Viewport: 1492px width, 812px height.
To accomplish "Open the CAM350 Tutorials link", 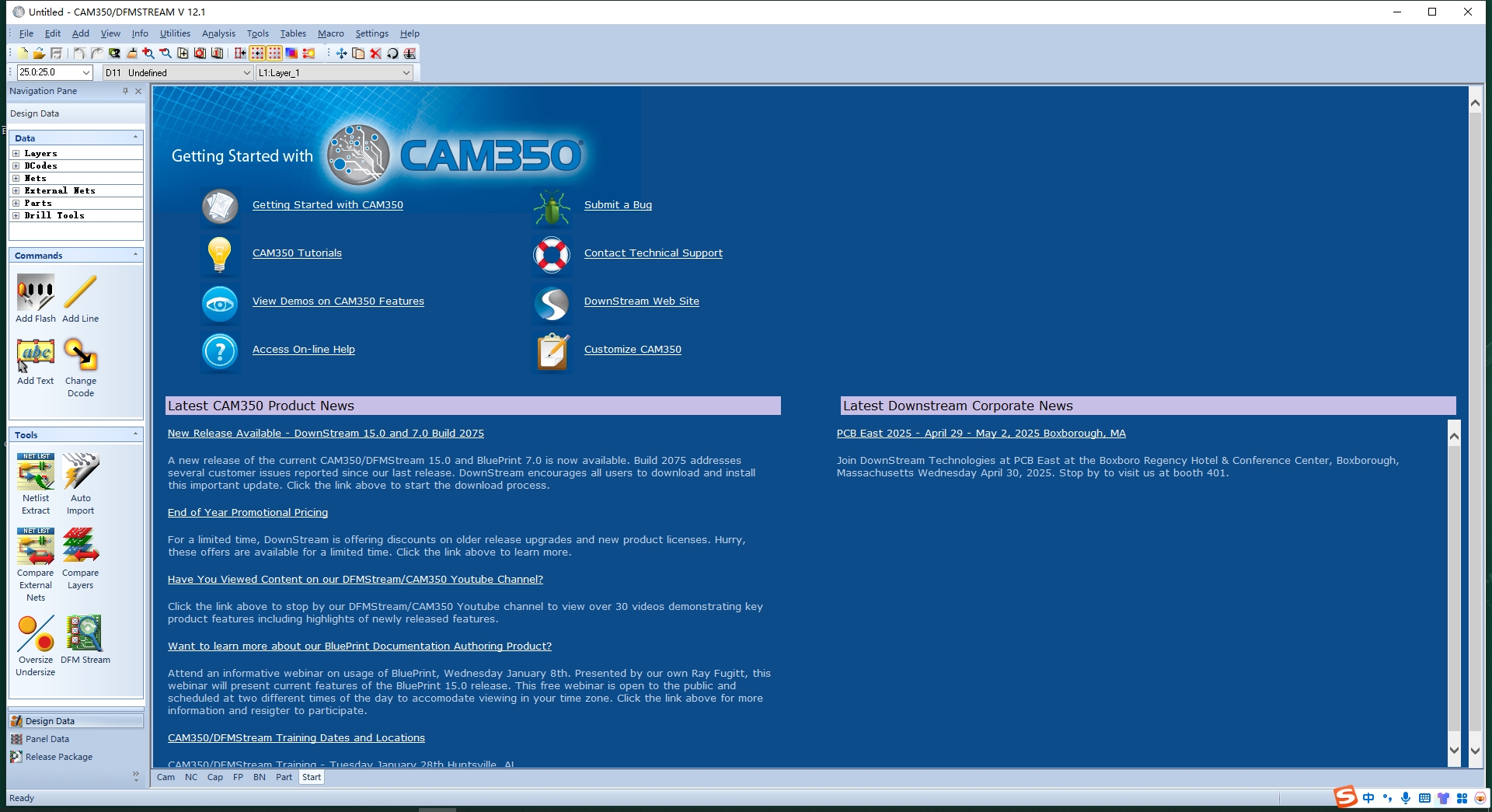I will tap(297, 253).
